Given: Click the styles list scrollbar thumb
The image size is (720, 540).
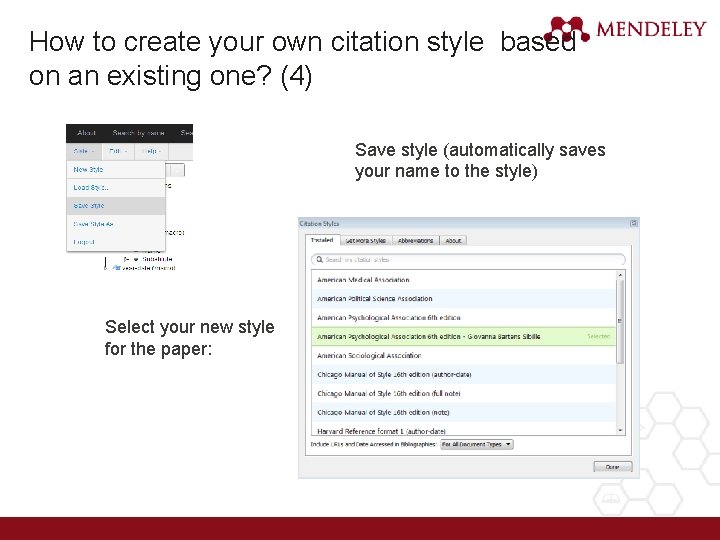Looking at the screenshot, I should coord(620,321).
